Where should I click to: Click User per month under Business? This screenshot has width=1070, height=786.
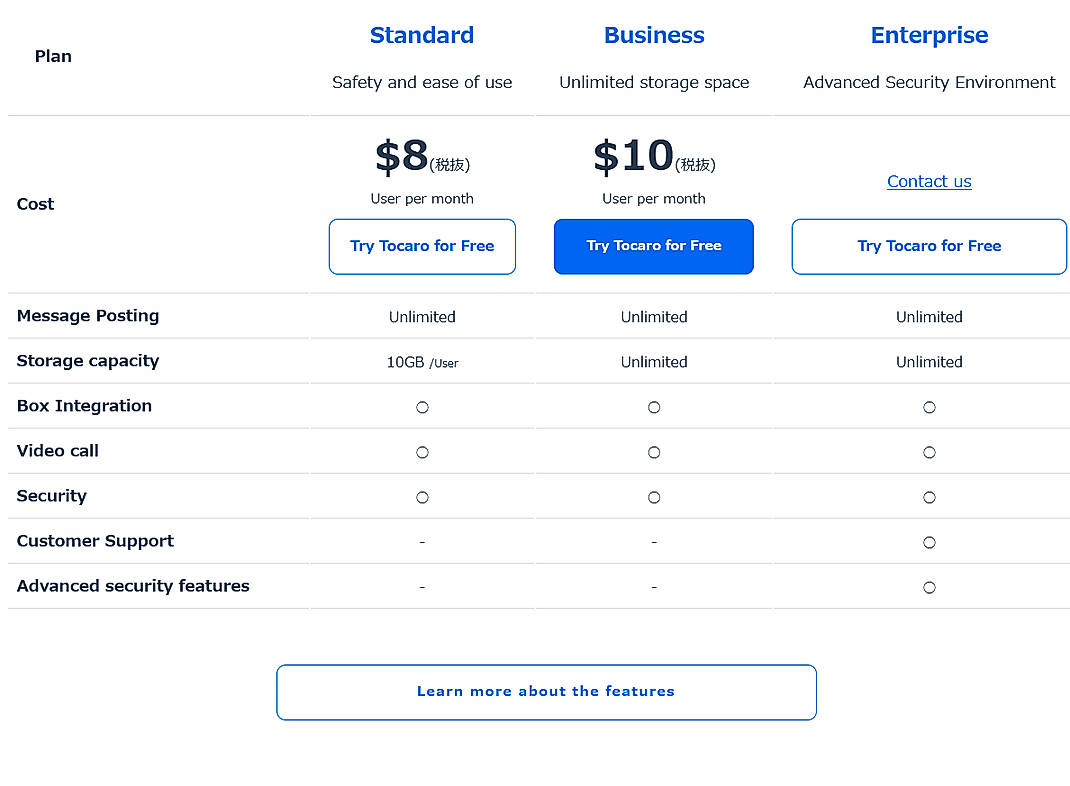(654, 199)
